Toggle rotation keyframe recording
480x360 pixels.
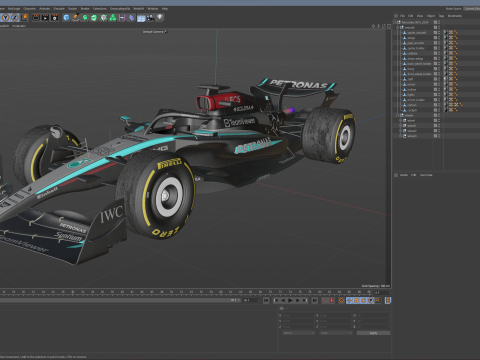(x=364, y=300)
